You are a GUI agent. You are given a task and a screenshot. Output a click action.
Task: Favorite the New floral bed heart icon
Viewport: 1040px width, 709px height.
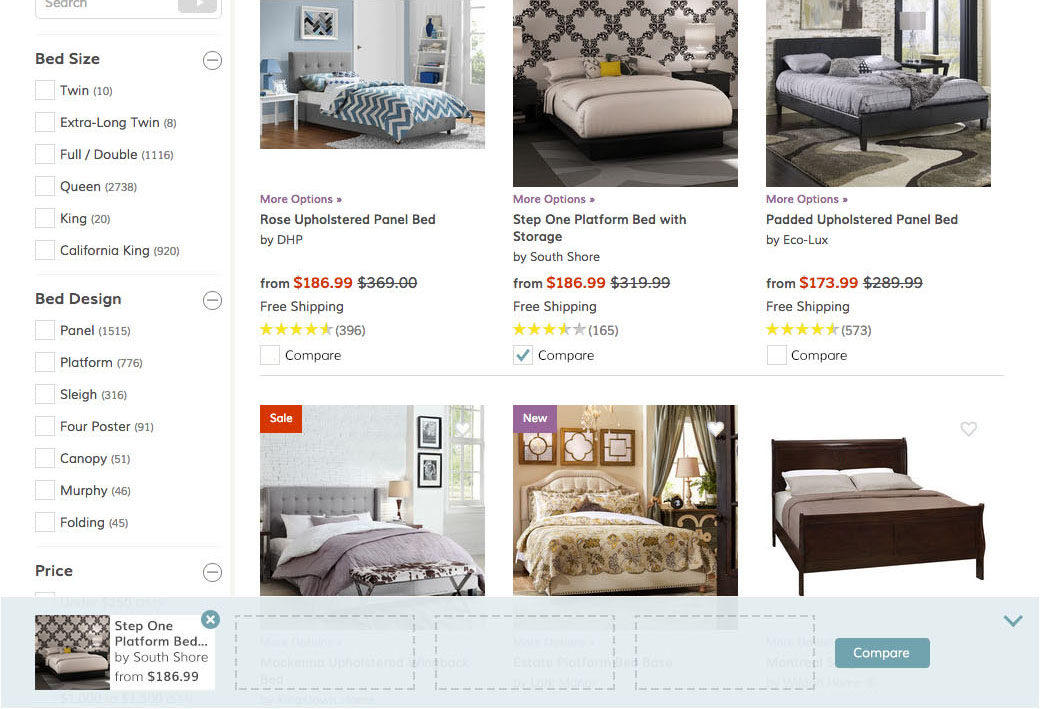pyautogui.click(x=716, y=429)
